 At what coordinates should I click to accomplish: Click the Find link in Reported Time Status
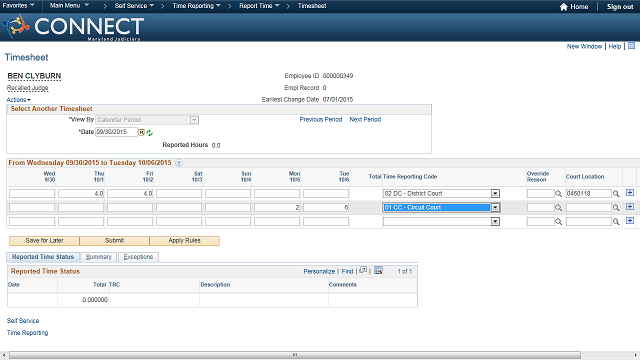pos(347,271)
